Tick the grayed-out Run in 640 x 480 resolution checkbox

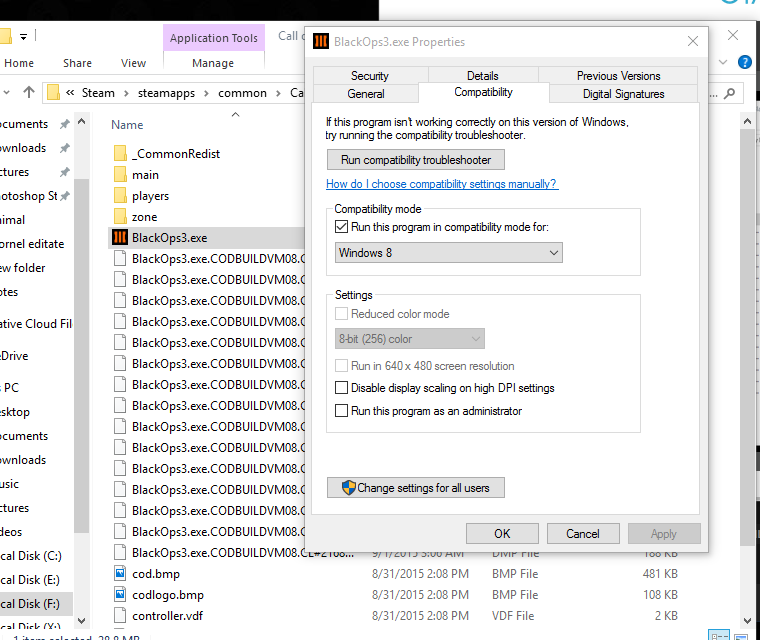pyautogui.click(x=341, y=366)
